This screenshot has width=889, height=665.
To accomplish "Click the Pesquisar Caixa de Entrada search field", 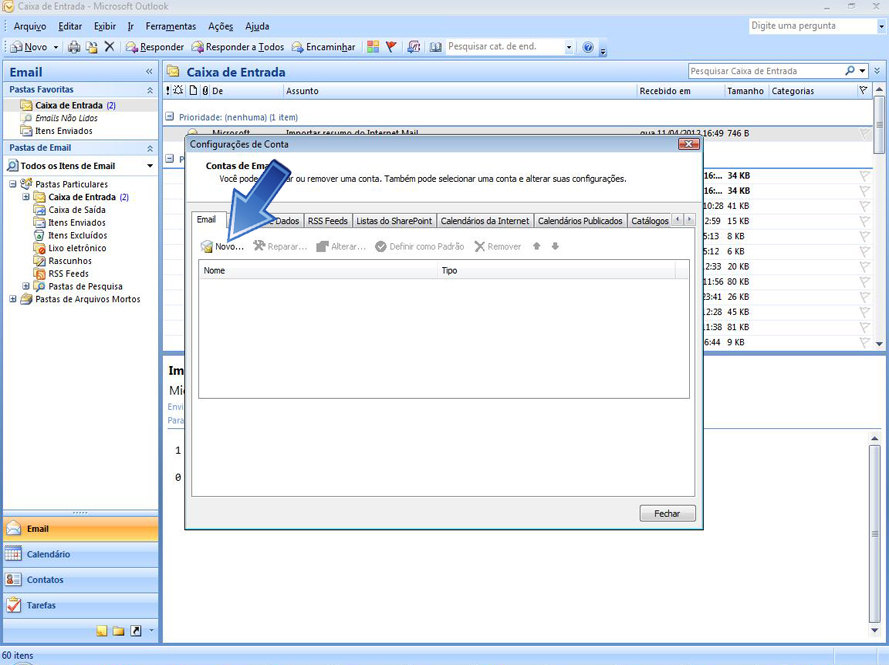I will tap(766, 71).
